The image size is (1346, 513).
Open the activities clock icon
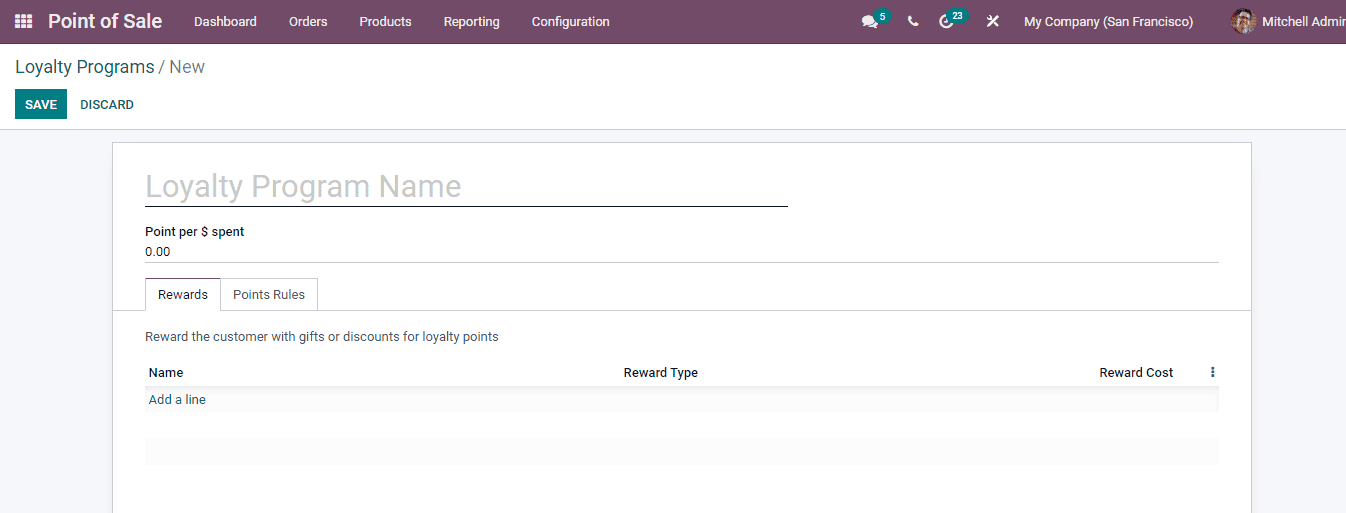pyautogui.click(x=946, y=21)
